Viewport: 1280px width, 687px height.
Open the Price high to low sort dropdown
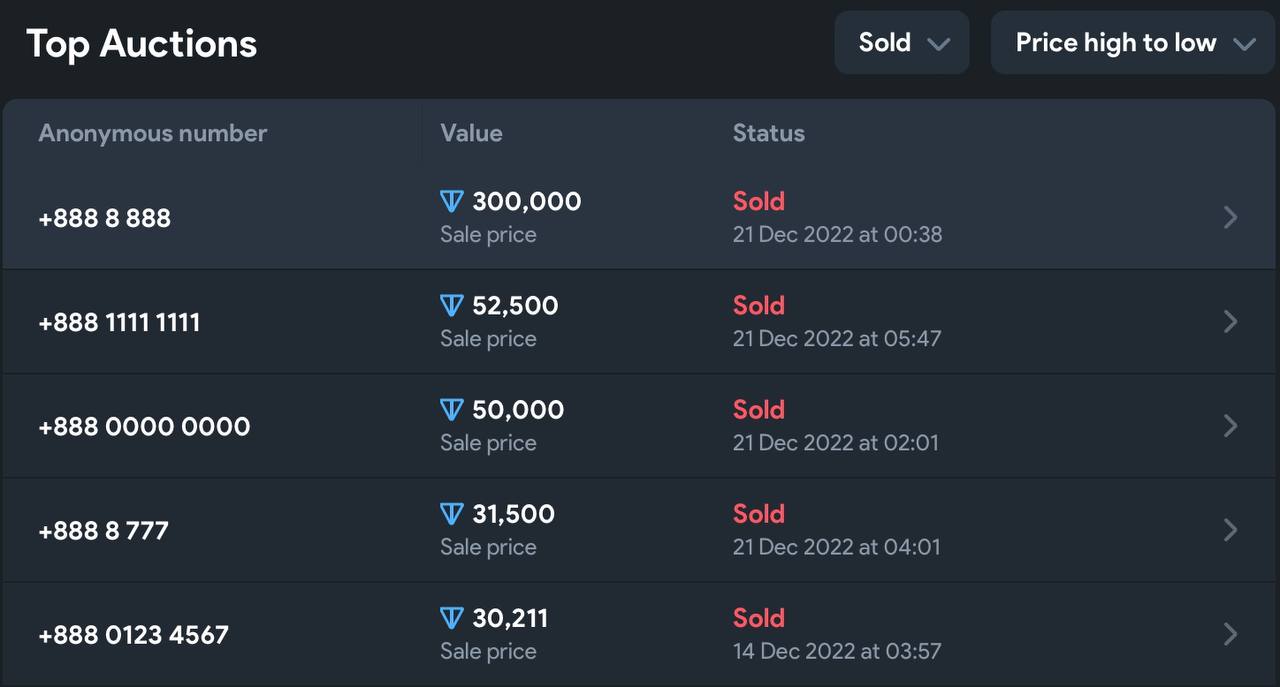point(1134,43)
